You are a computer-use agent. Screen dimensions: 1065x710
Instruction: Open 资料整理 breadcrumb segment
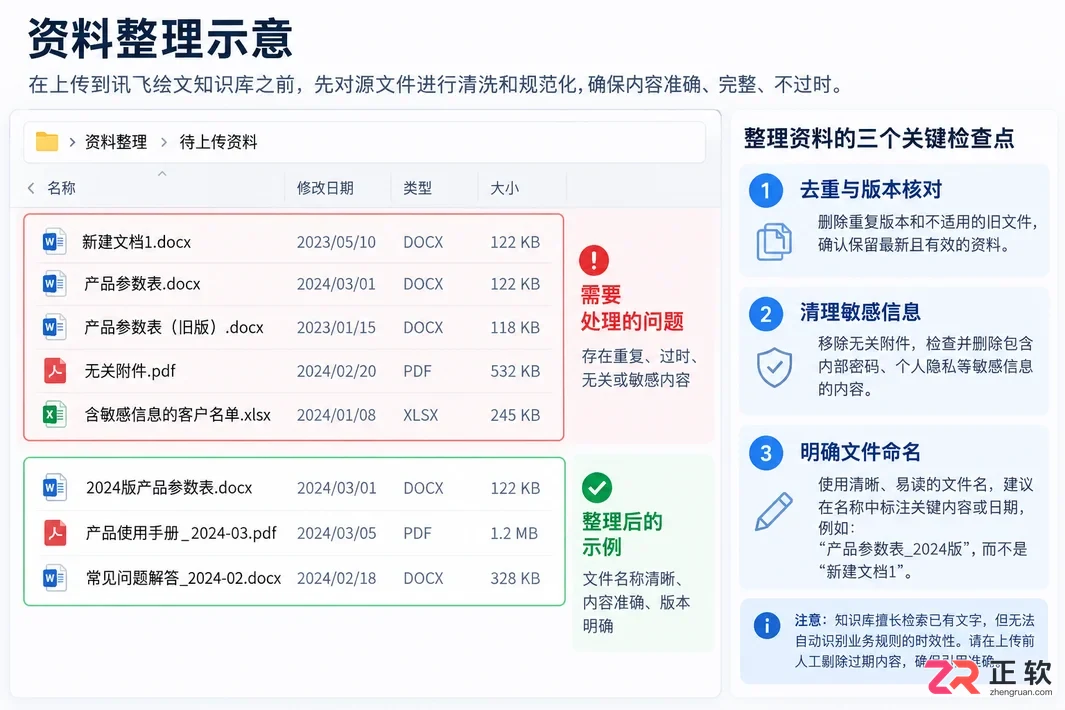click(x=115, y=142)
